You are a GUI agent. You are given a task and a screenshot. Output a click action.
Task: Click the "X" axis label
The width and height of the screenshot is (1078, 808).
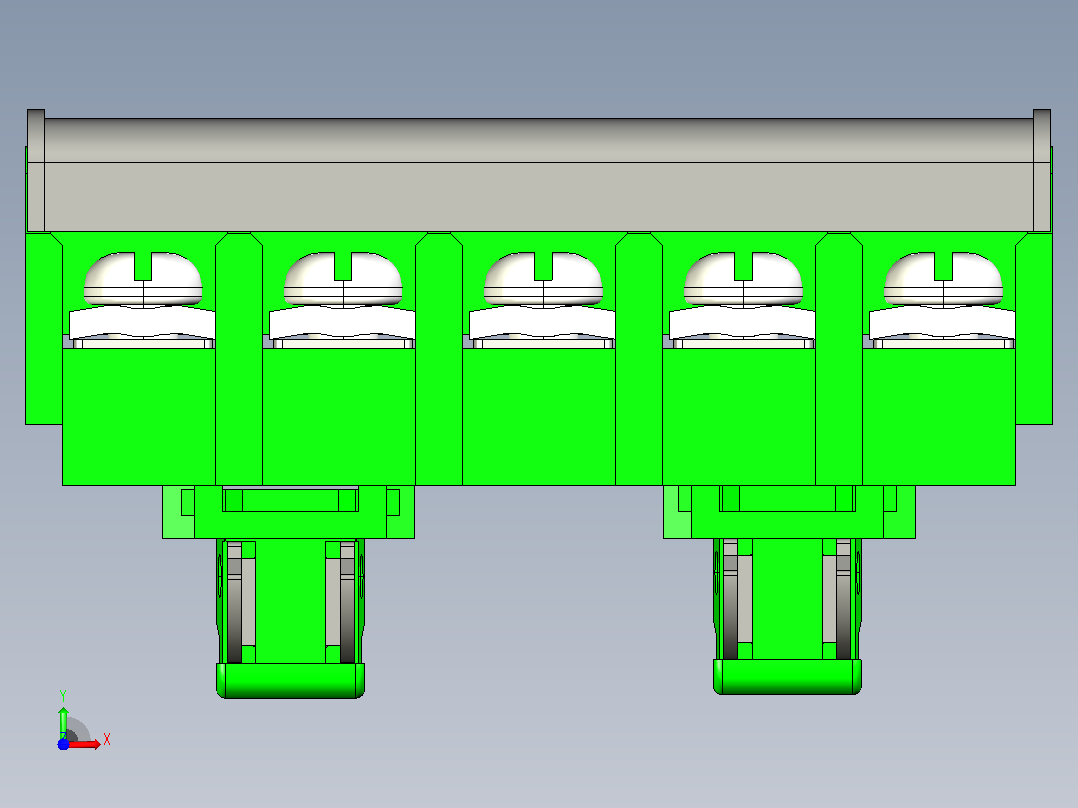107,740
